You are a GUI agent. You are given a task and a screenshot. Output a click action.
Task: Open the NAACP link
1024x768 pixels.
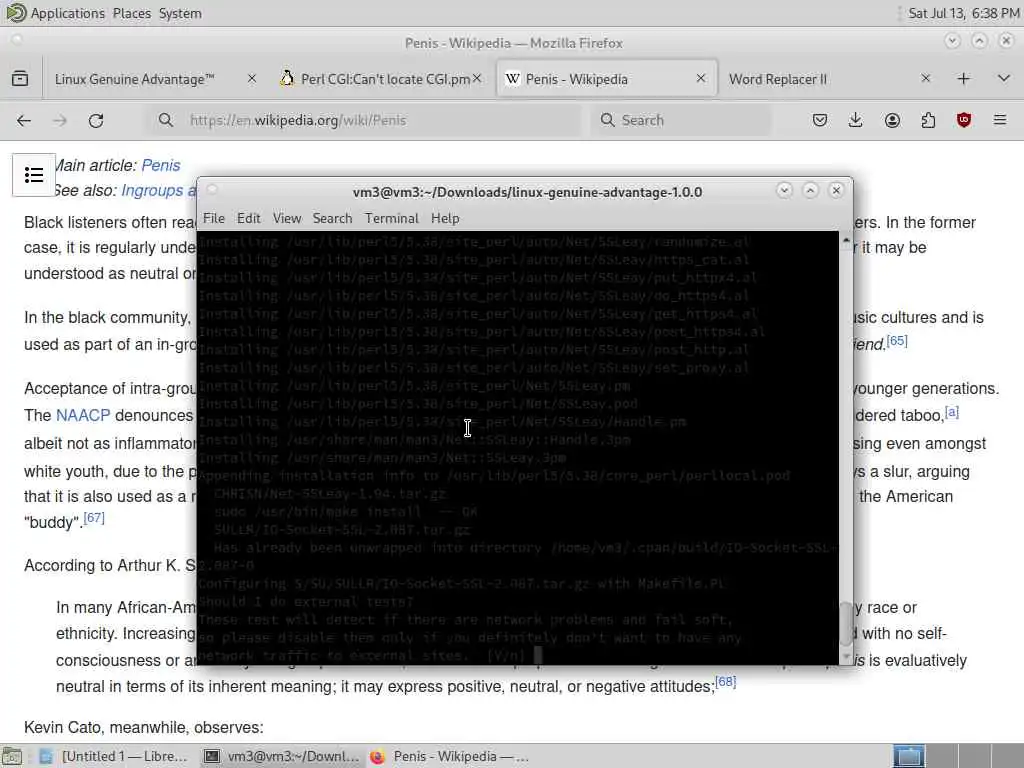point(83,415)
